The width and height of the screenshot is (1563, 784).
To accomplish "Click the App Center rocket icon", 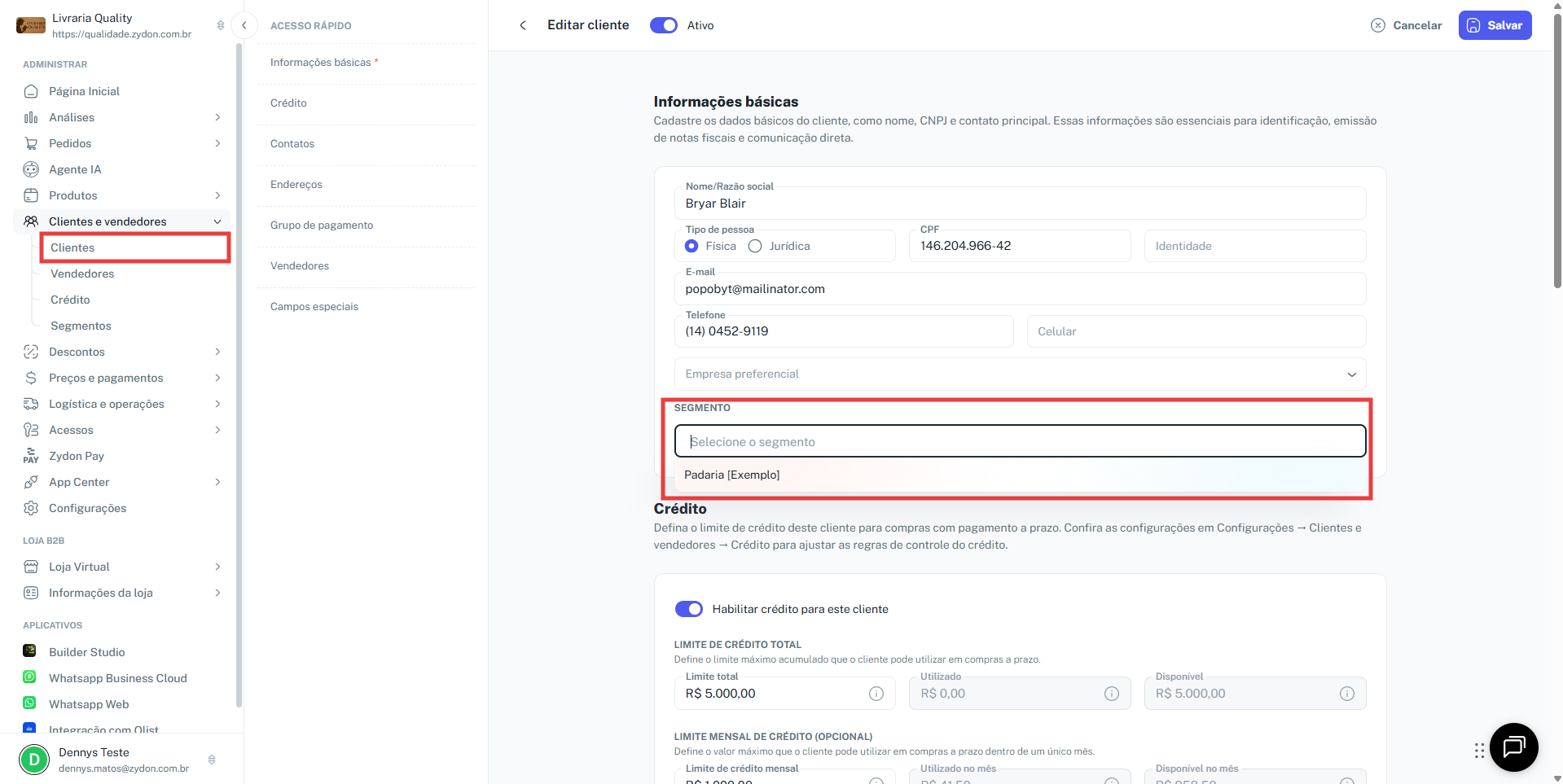I will tap(31, 482).
